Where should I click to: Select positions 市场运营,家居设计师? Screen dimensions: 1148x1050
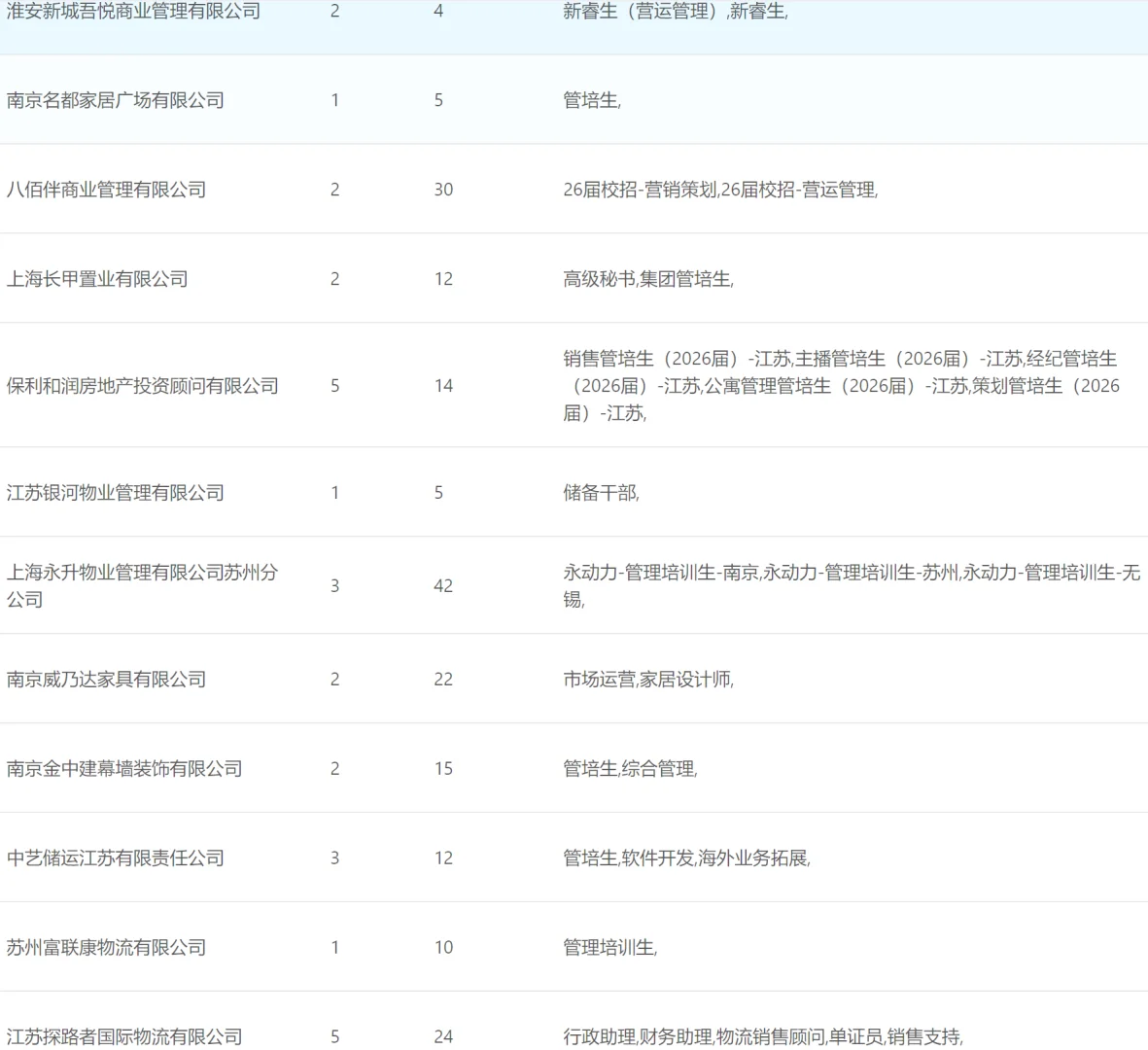(646, 680)
